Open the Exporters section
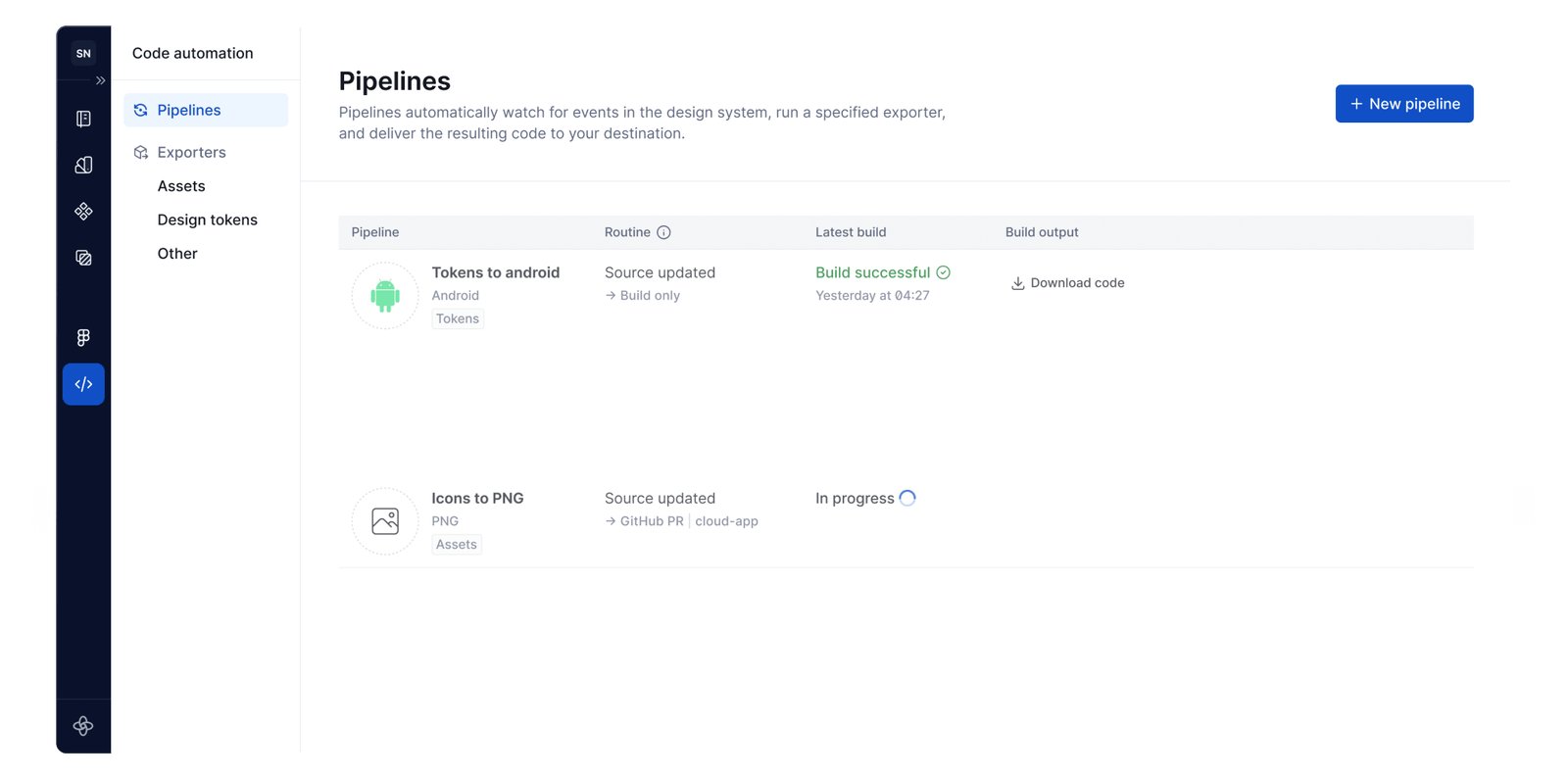The width and height of the screenshot is (1568, 779). coord(190,152)
